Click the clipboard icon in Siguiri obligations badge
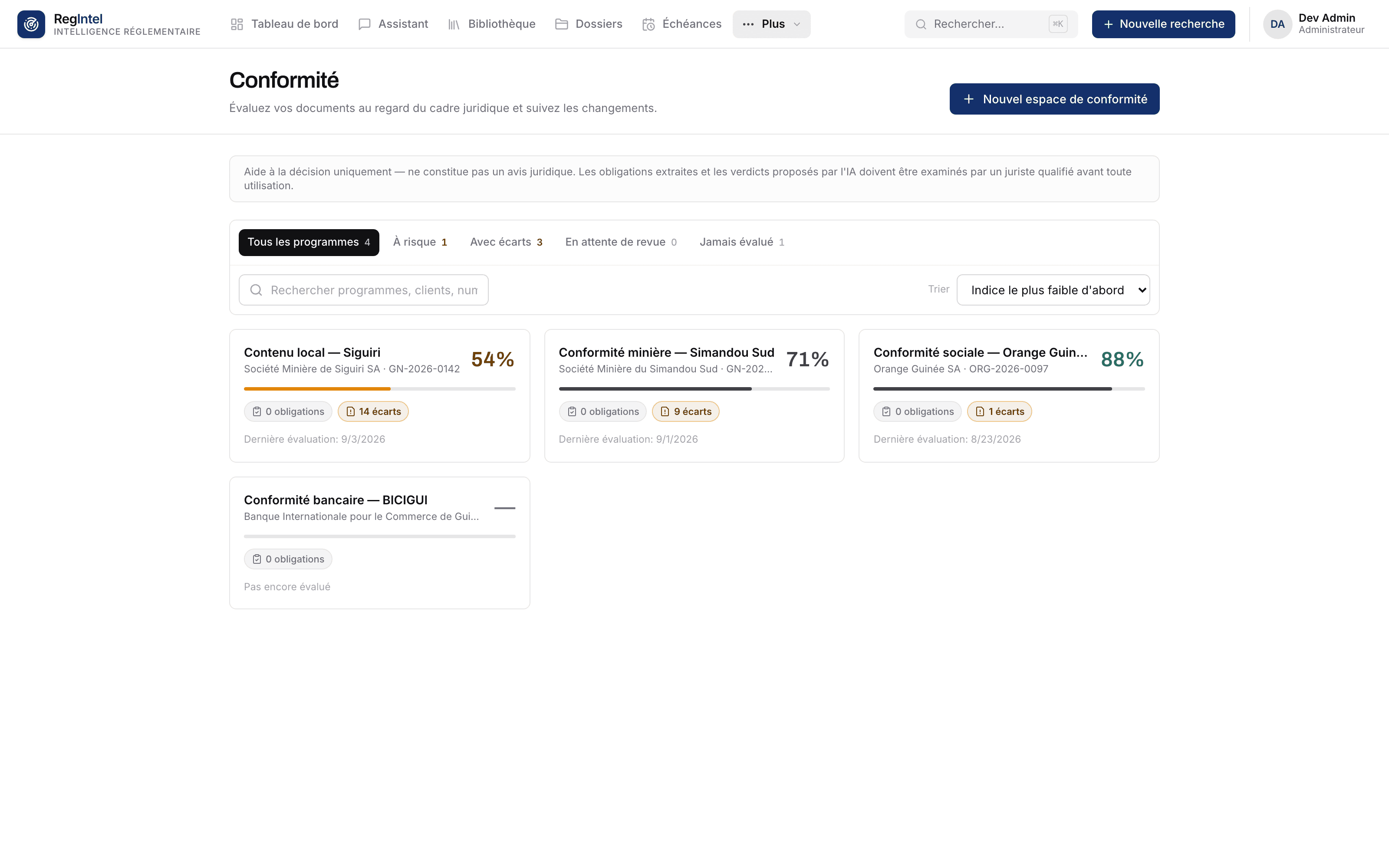1389x868 pixels. coord(257,411)
